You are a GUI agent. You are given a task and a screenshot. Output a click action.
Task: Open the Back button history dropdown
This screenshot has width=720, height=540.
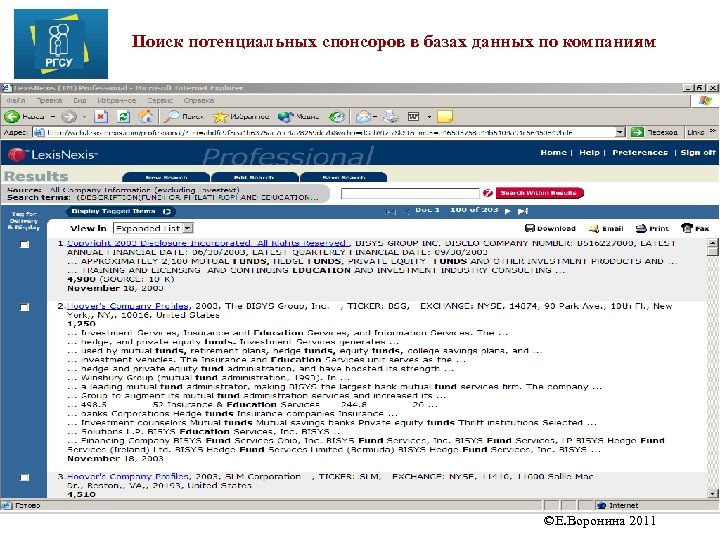coord(52,117)
